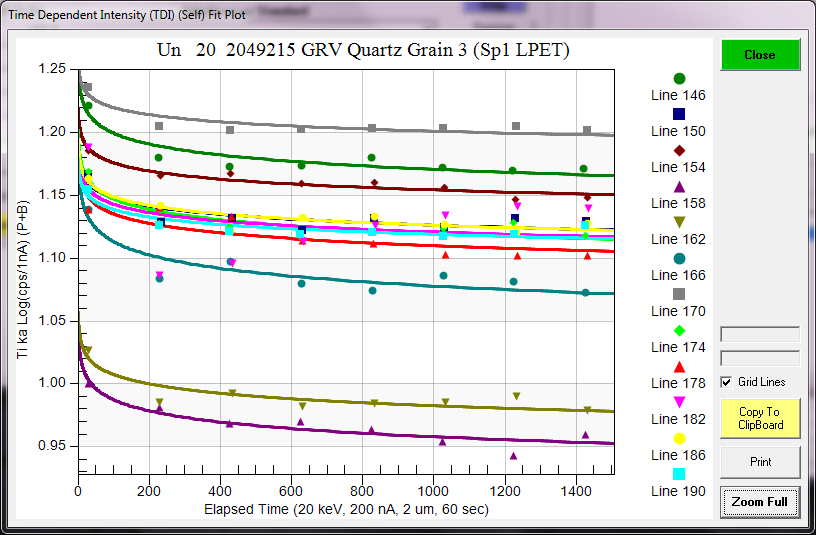Viewport: 816px width, 535px height.
Task: Click the upper empty field above Grid Lines
Action: 760,334
